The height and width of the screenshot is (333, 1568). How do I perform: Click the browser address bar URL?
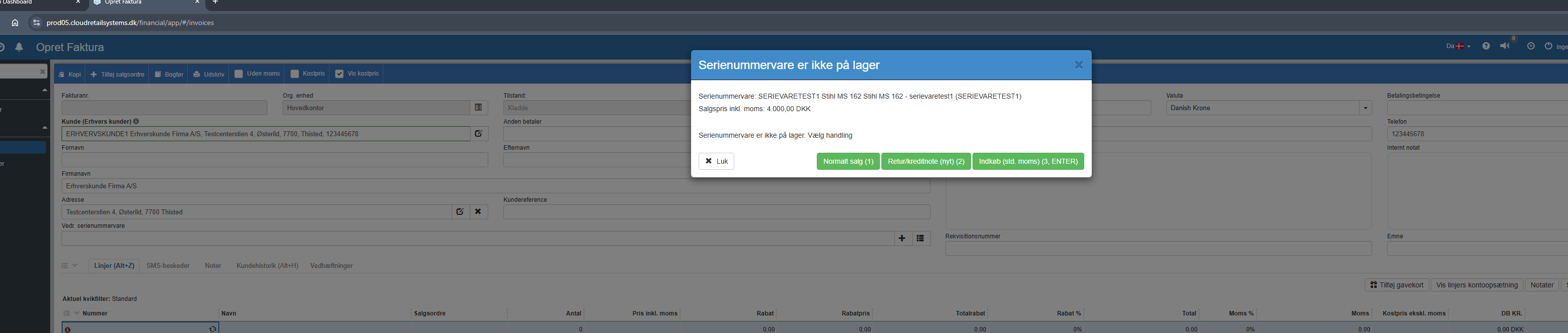tap(130, 23)
